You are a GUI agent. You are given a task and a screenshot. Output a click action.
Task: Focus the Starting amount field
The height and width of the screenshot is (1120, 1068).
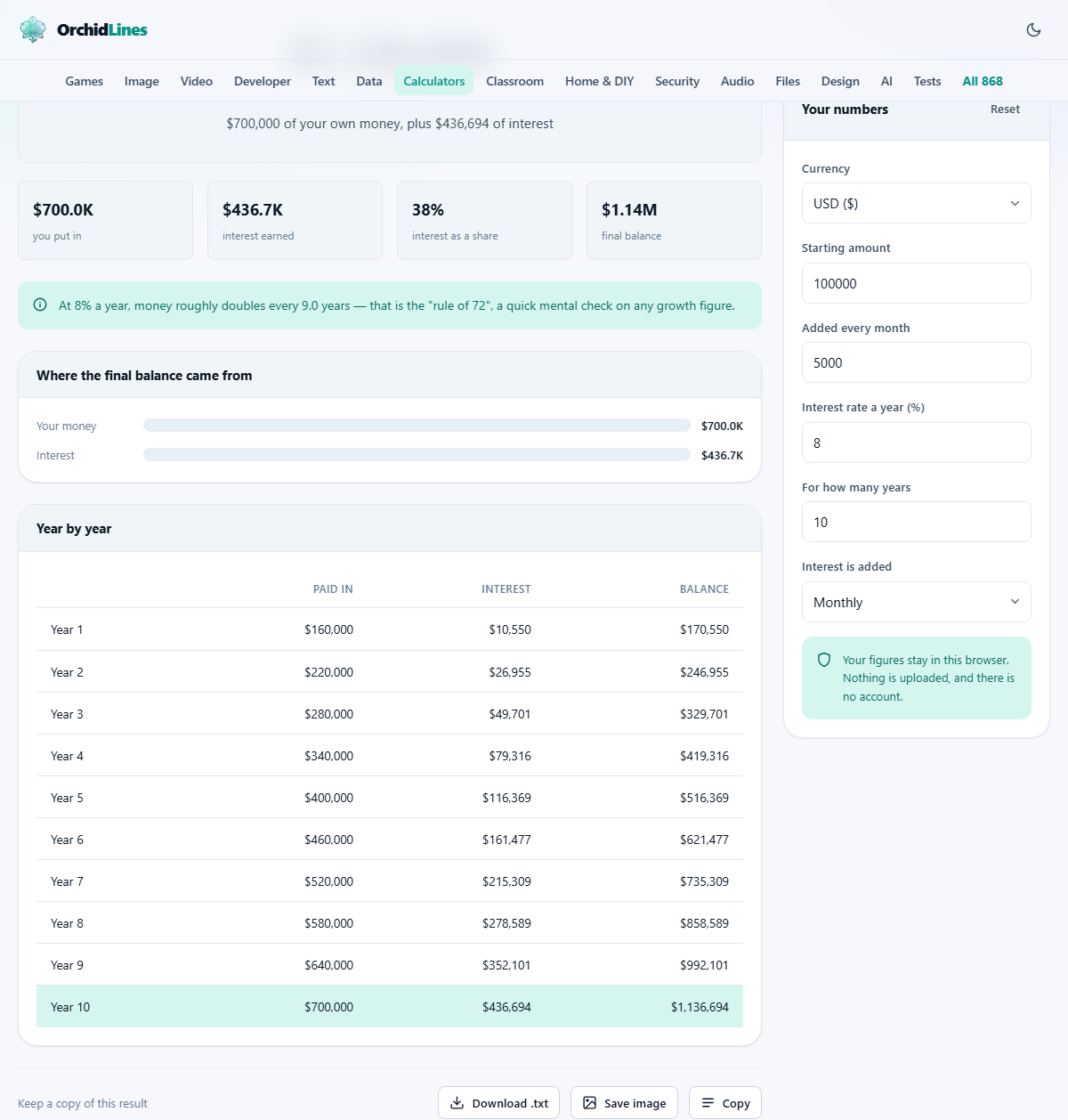pyautogui.click(x=916, y=283)
